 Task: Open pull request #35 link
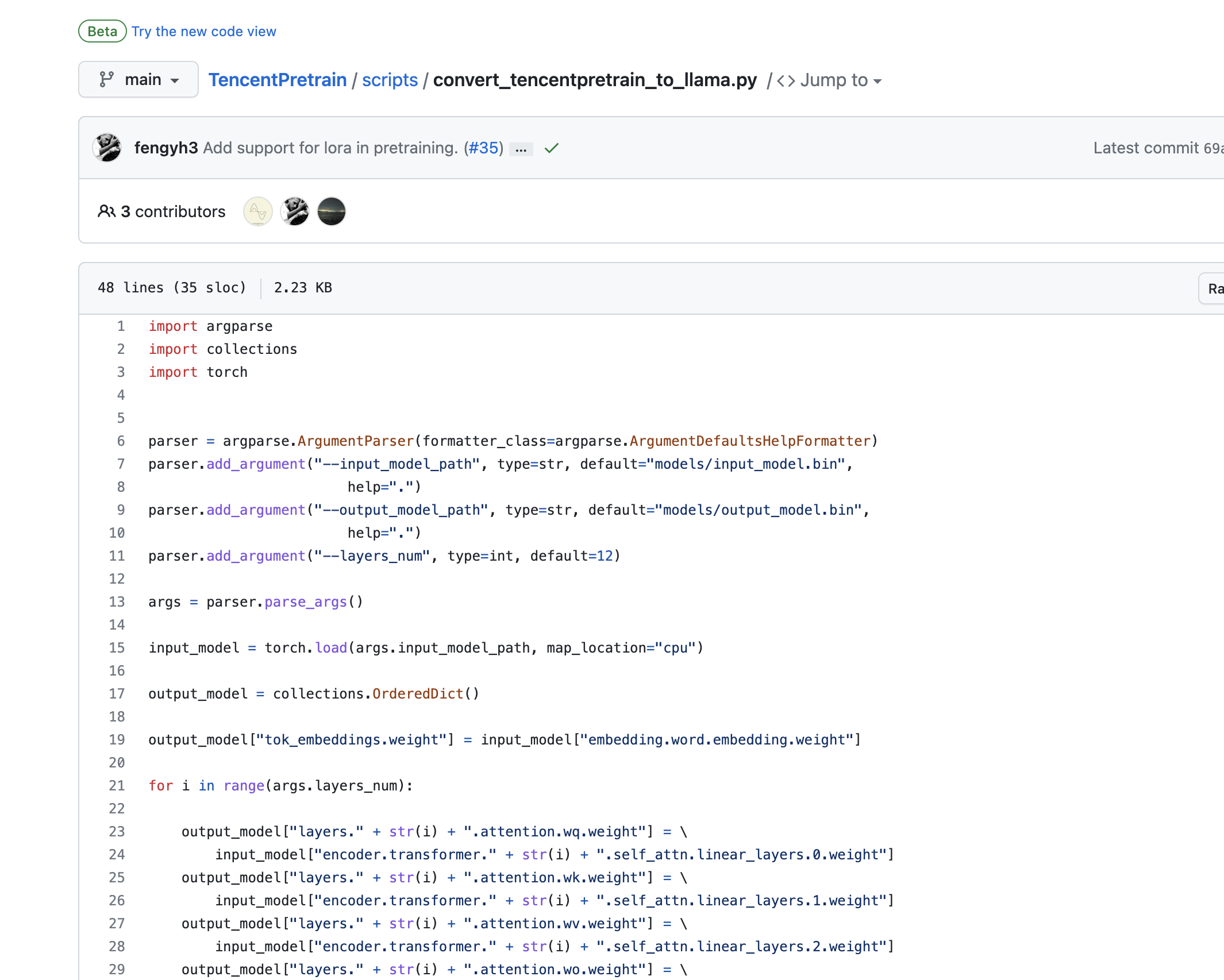pyautogui.click(x=484, y=148)
